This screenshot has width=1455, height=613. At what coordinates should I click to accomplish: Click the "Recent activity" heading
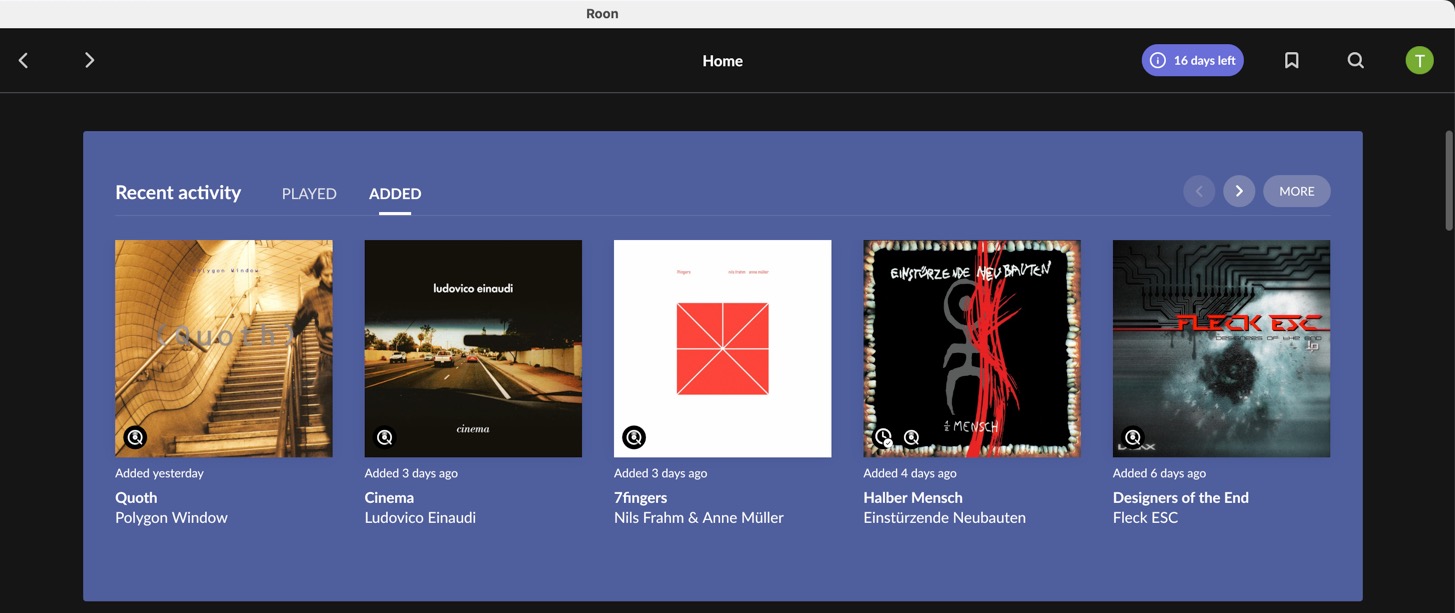tap(178, 192)
